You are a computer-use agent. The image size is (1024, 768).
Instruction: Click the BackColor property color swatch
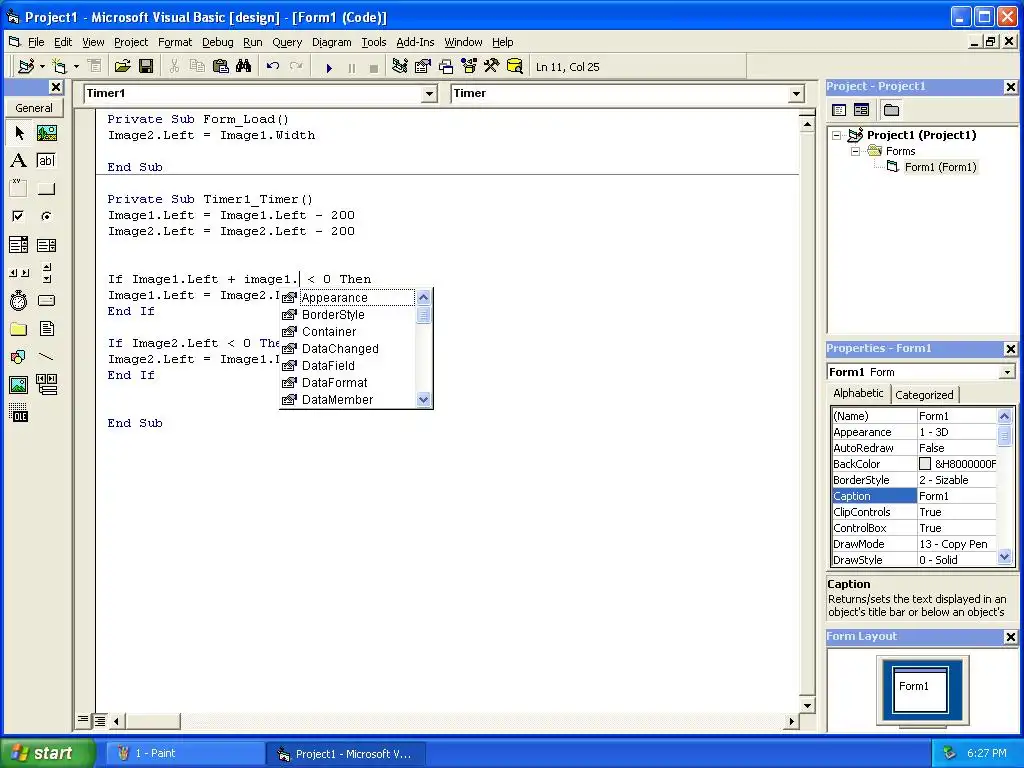pos(925,464)
